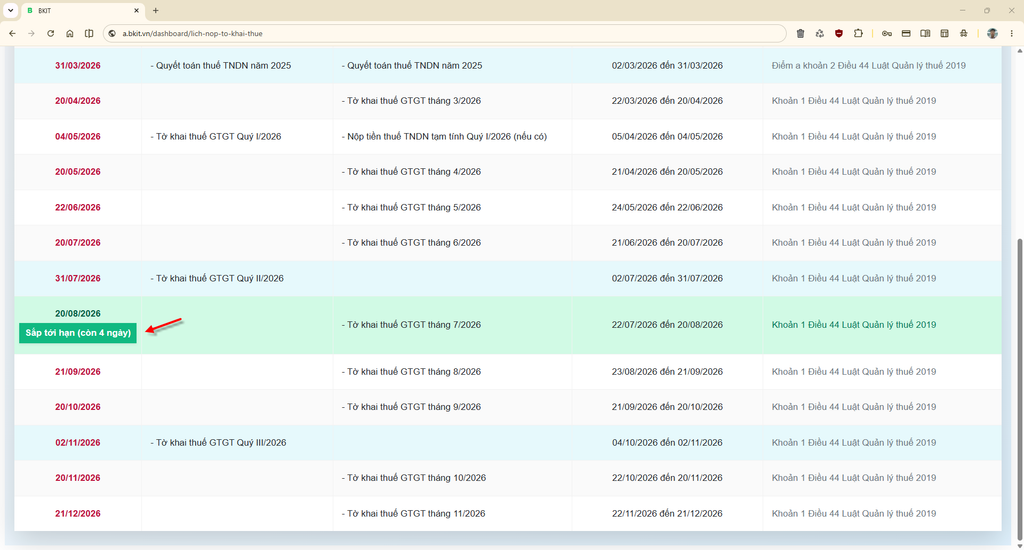Viewport: 1024px width, 550px height.
Task: Click period '24/05/2026 đến 22/06/2026'
Action: (x=667, y=207)
